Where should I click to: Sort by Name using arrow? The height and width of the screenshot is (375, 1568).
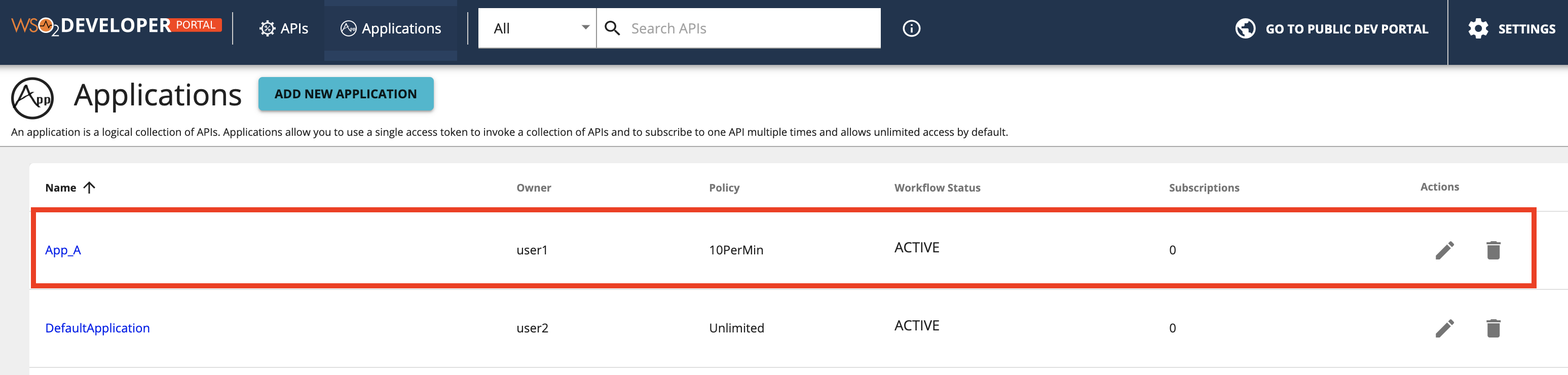[x=90, y=188]
